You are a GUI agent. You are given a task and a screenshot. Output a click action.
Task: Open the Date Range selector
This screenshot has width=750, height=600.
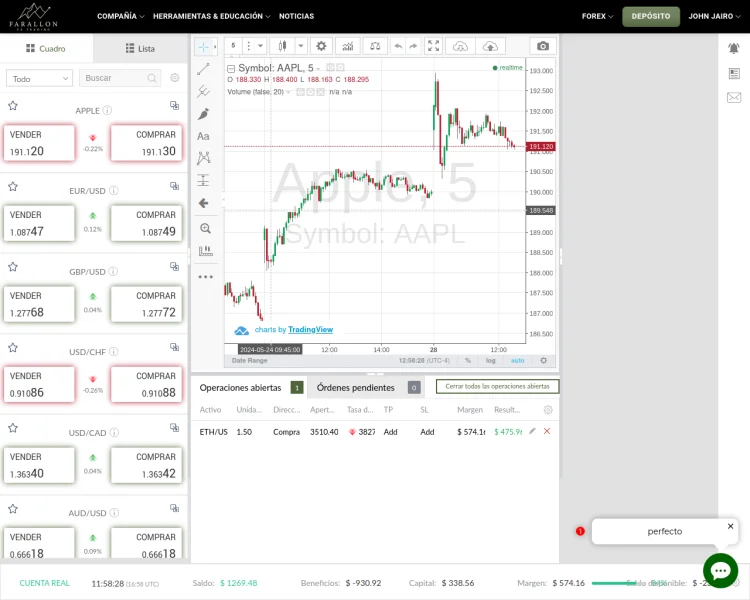tap(249, 360)
